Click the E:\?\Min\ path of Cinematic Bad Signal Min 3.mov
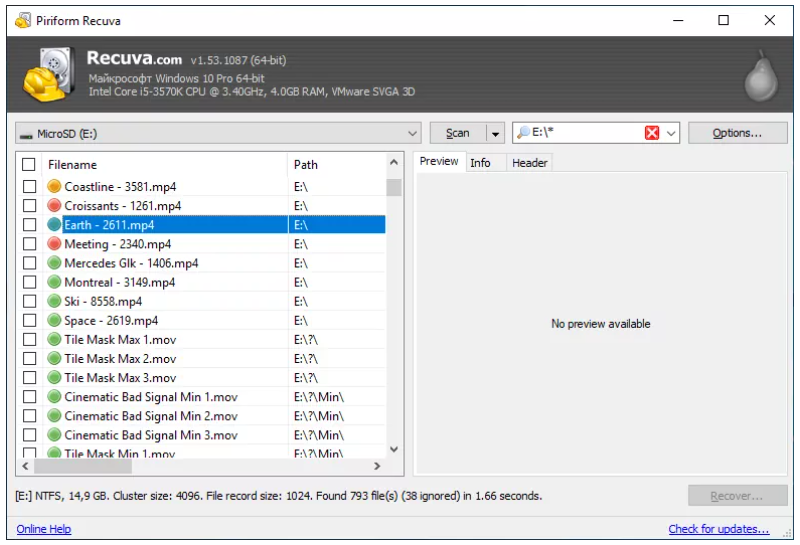 pos(319,435)
